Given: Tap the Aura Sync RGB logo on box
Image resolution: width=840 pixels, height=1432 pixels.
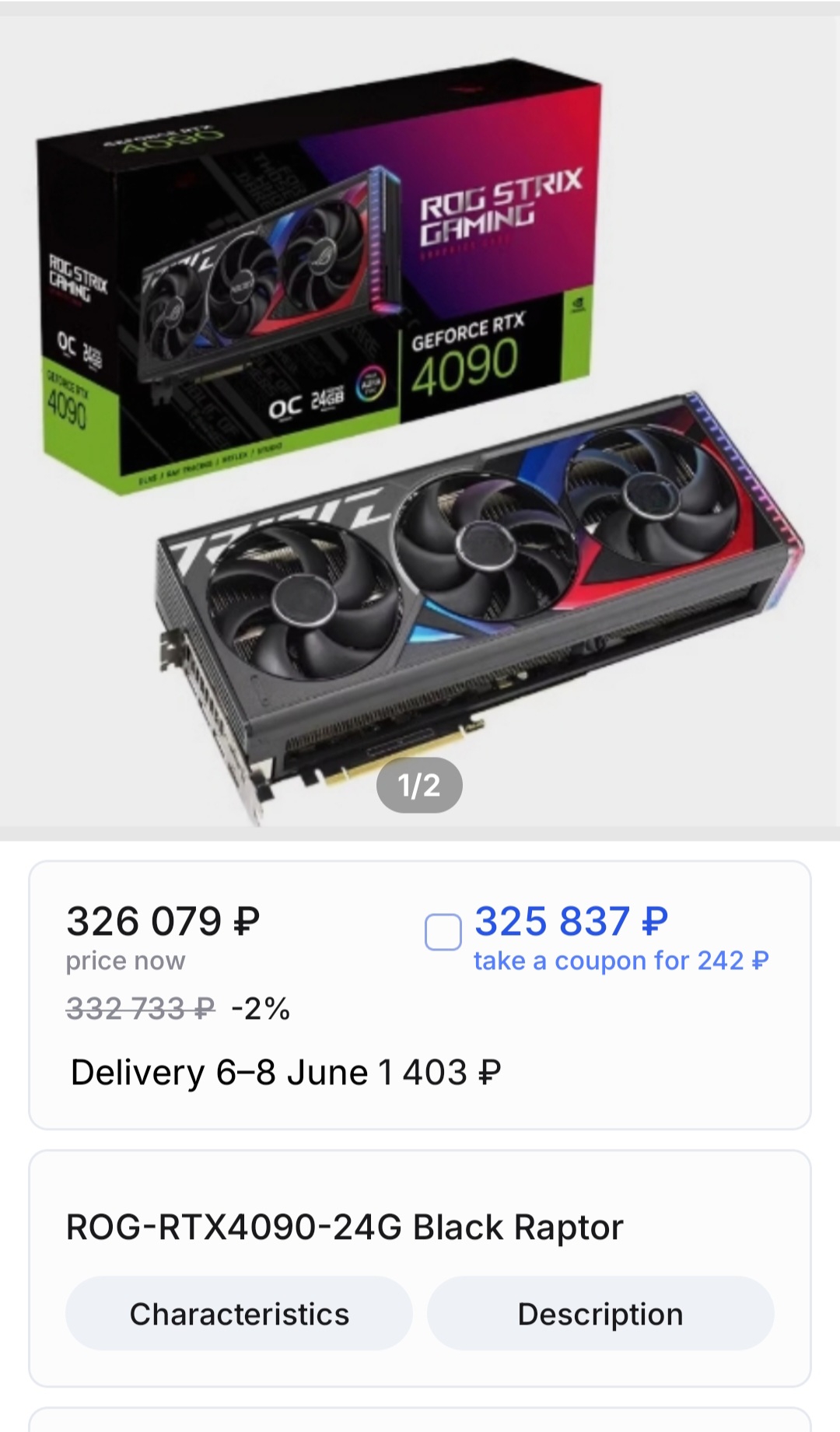Looking at the screenshot, I should (x=370, y=386).
